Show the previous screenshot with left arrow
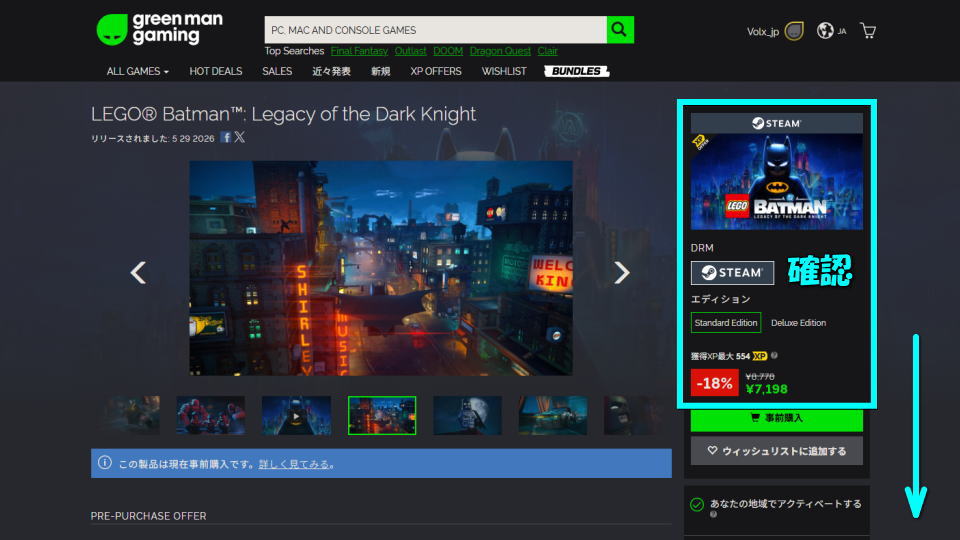 tap(139, 272)
